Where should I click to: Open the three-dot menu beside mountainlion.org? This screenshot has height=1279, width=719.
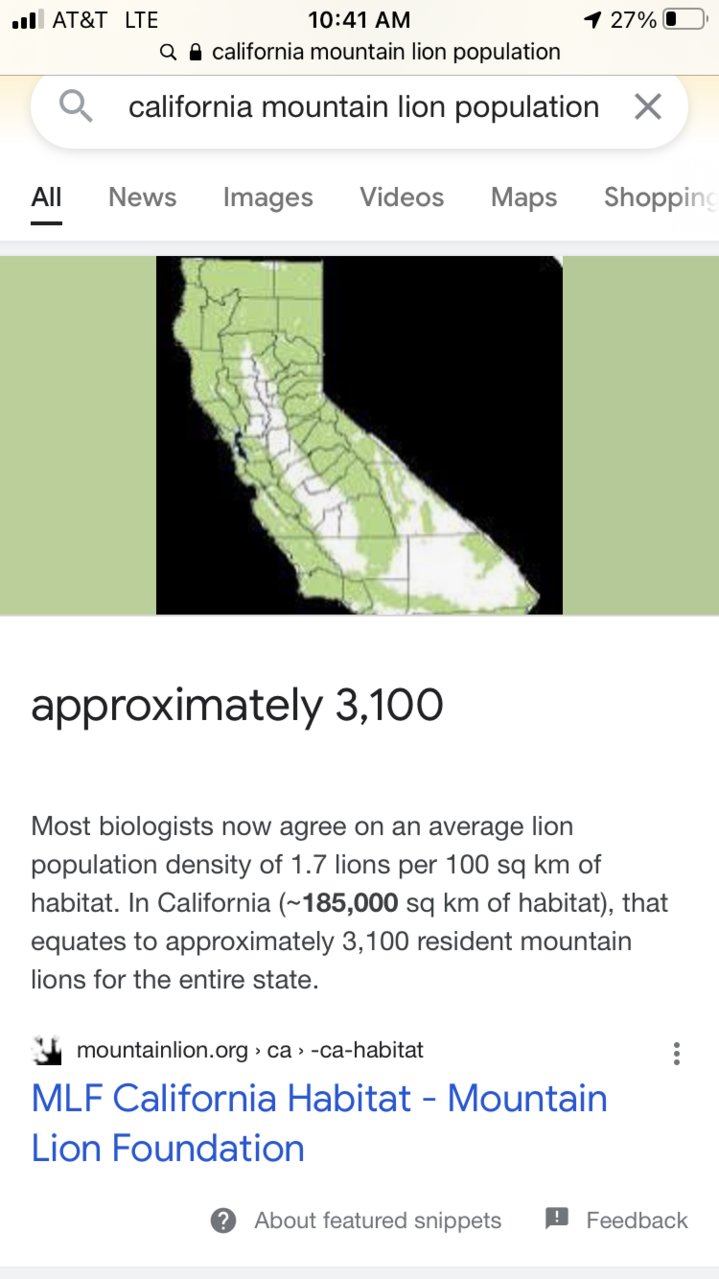coord(677,1053)
